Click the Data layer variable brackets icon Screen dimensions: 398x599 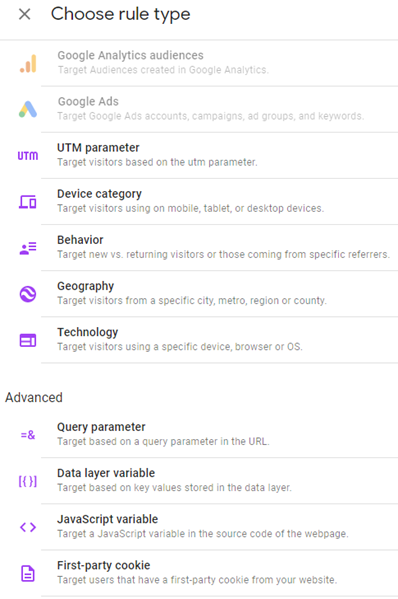click(28, 481)
